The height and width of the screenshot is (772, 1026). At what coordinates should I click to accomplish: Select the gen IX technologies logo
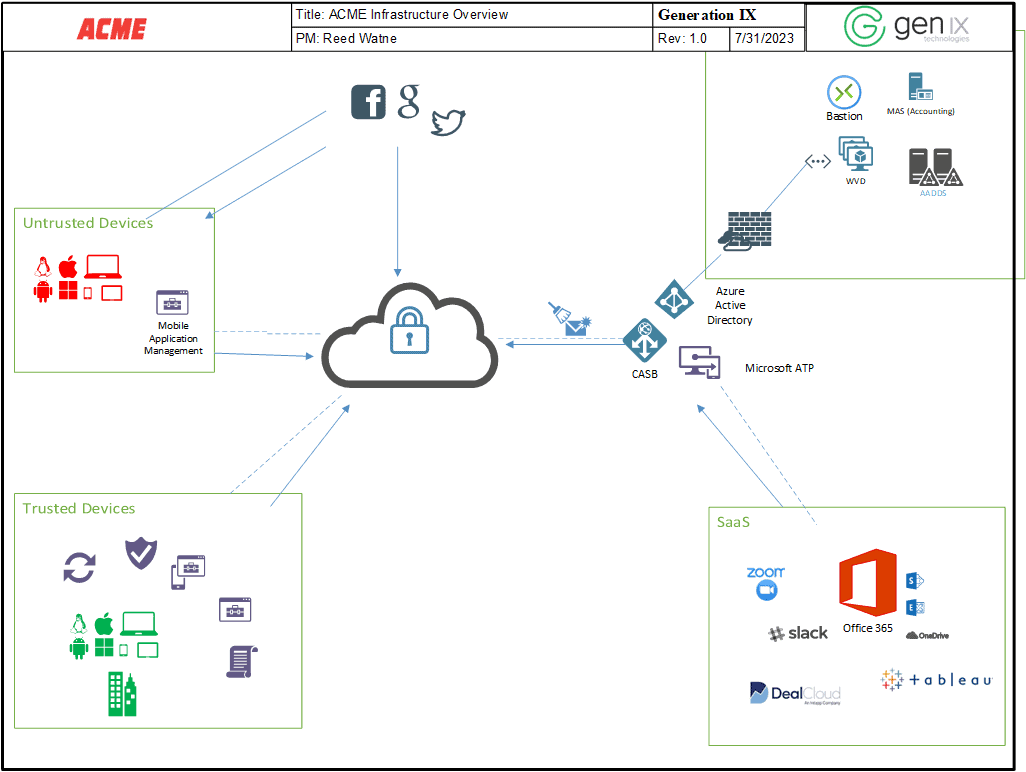tap(907, 26)
